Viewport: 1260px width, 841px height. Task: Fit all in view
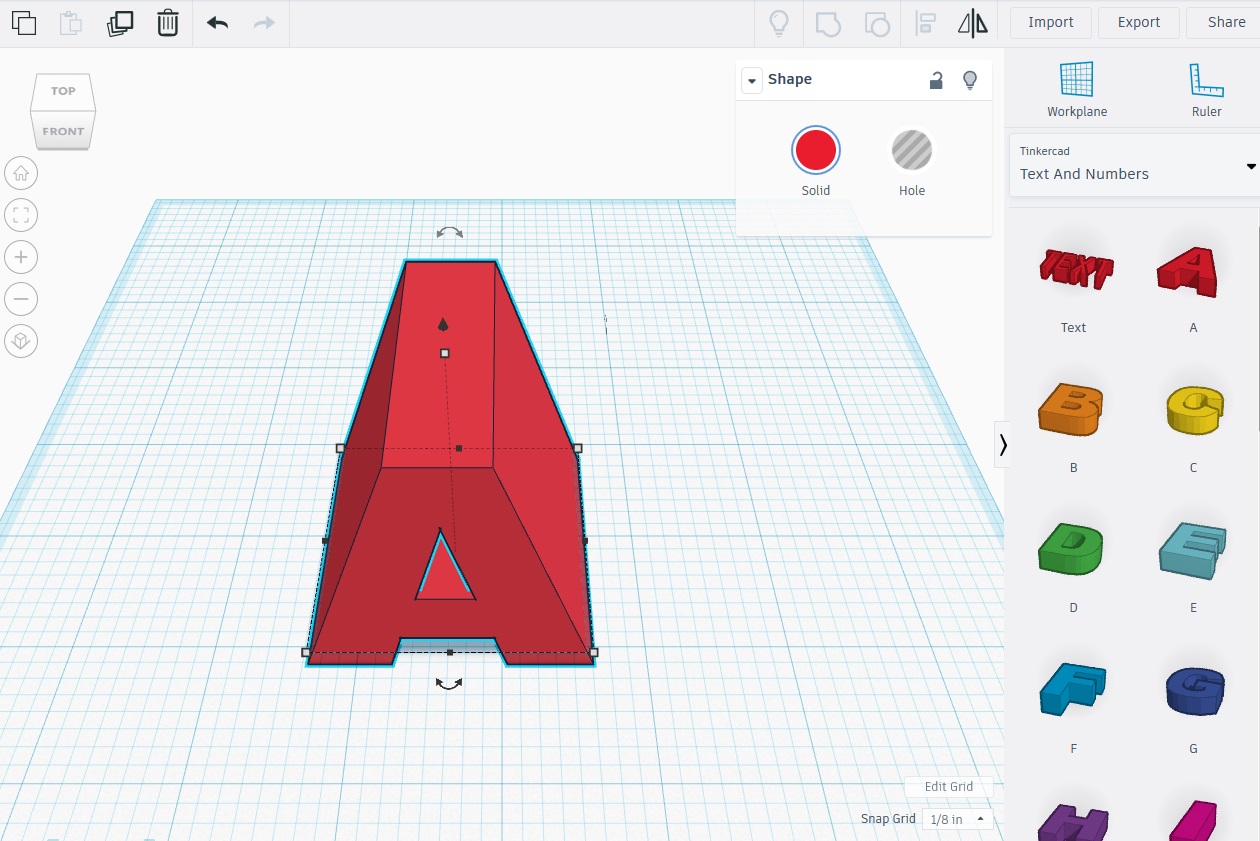21,215
